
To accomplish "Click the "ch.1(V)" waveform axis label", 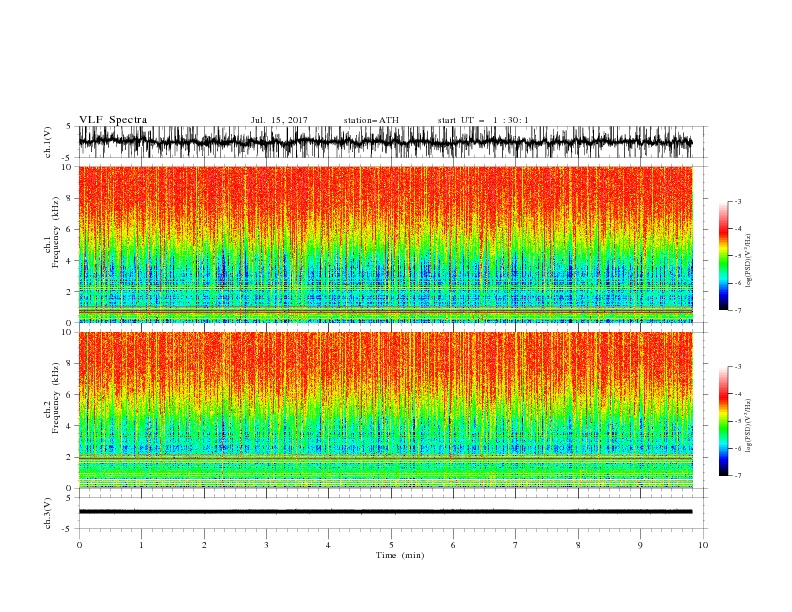I will (x=48, y=142).
